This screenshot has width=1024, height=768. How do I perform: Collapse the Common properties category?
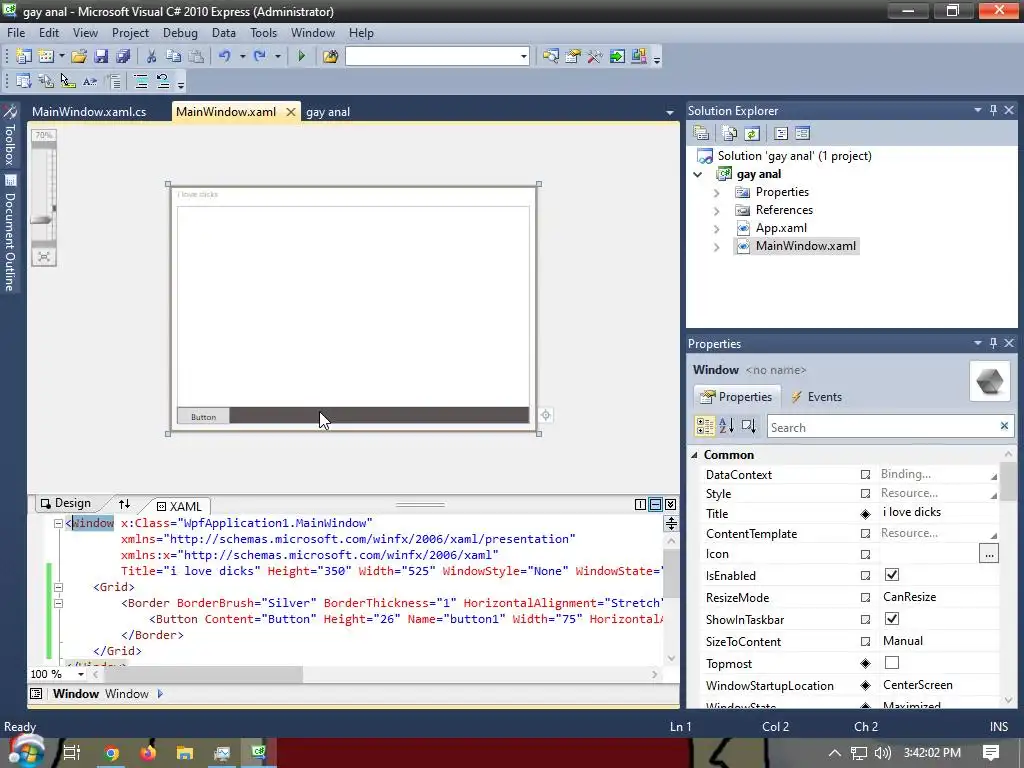[x=694, y=455]
